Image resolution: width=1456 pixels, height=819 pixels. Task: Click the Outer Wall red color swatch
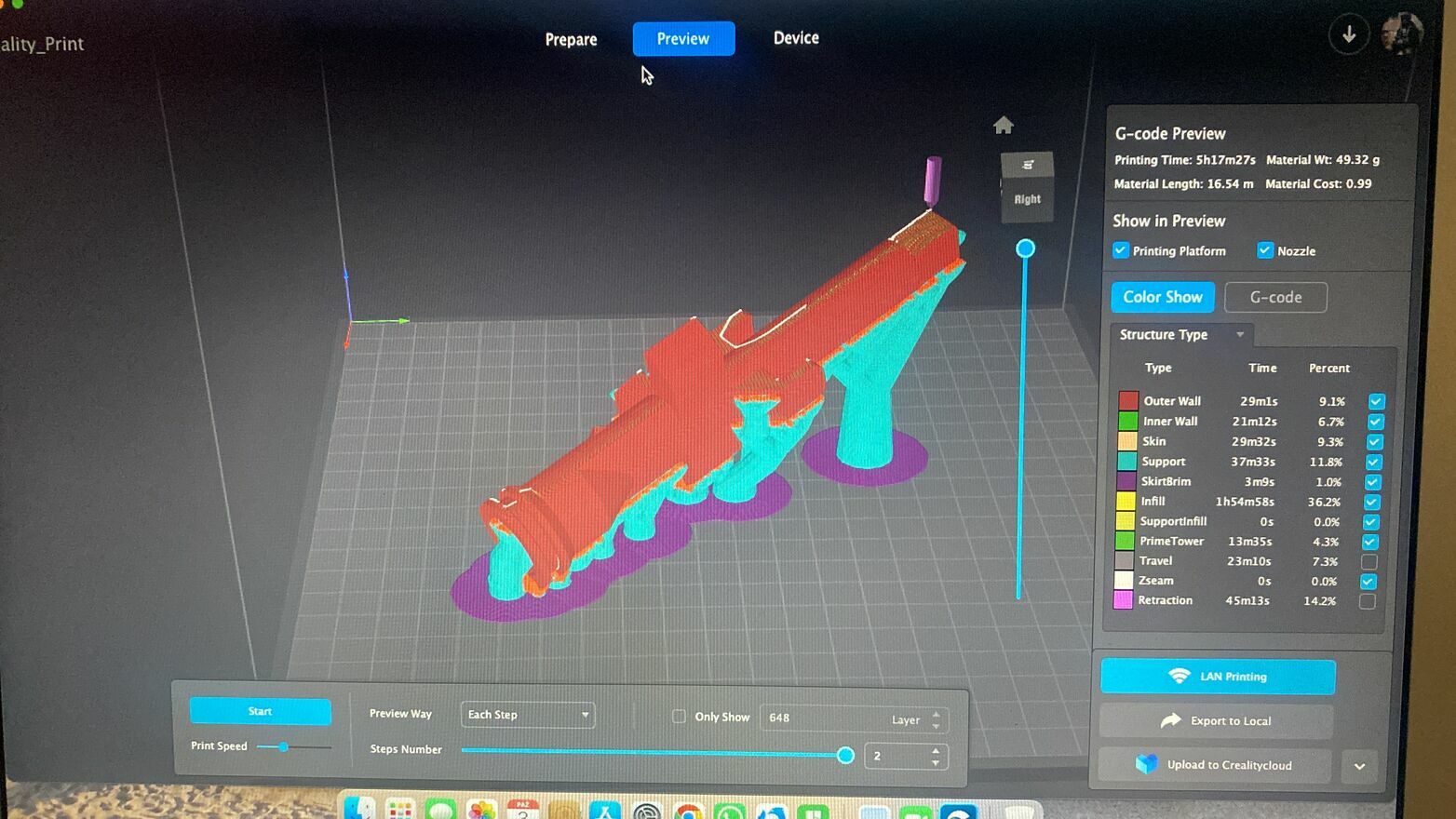pos(1128,401)
